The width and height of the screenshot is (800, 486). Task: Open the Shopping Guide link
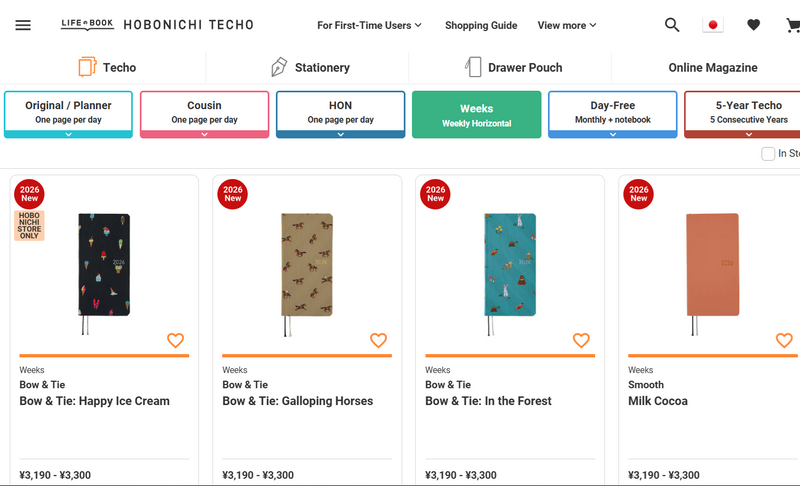[x=481, y=25]
